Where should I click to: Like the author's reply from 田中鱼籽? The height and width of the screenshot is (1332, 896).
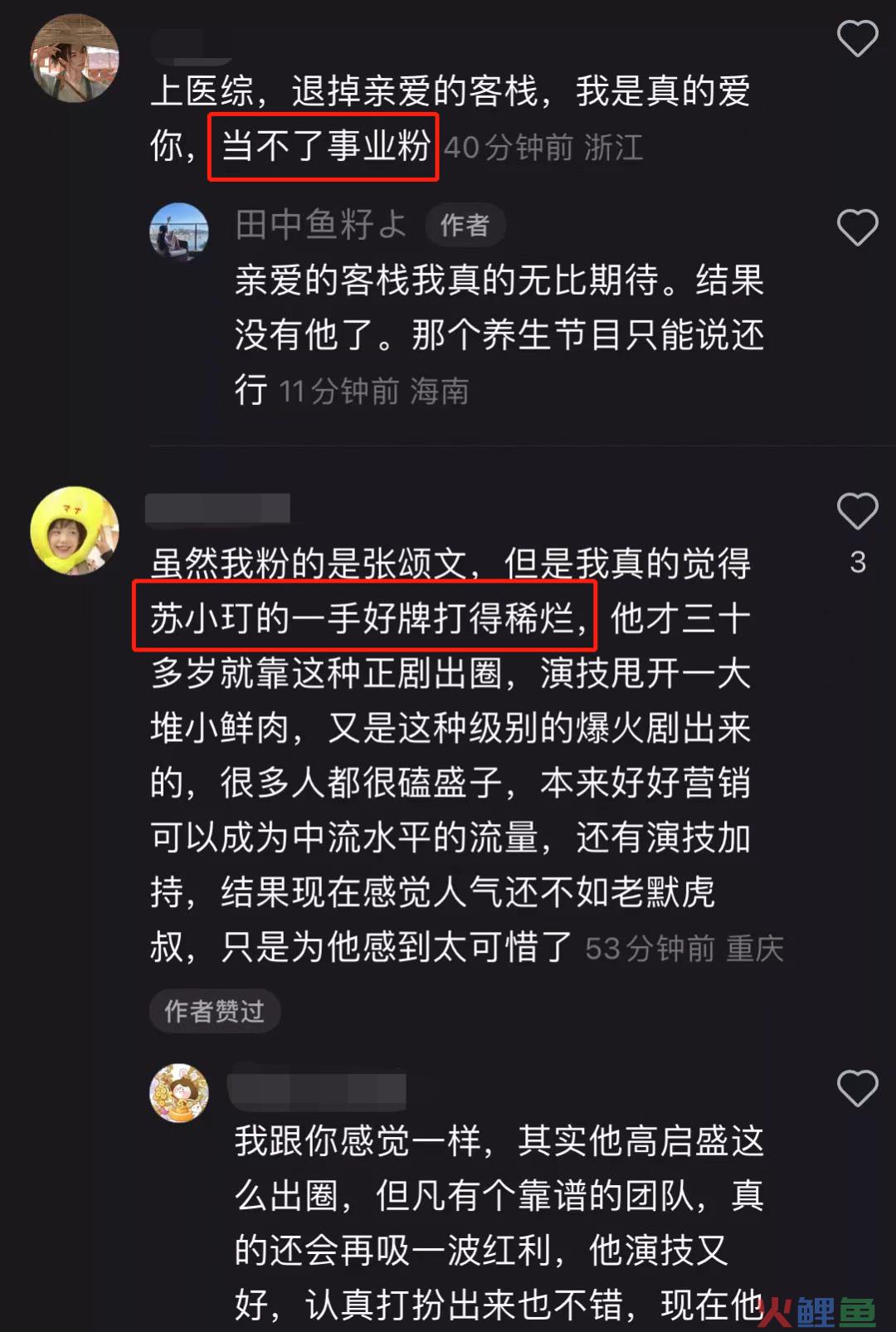[857, 227]
